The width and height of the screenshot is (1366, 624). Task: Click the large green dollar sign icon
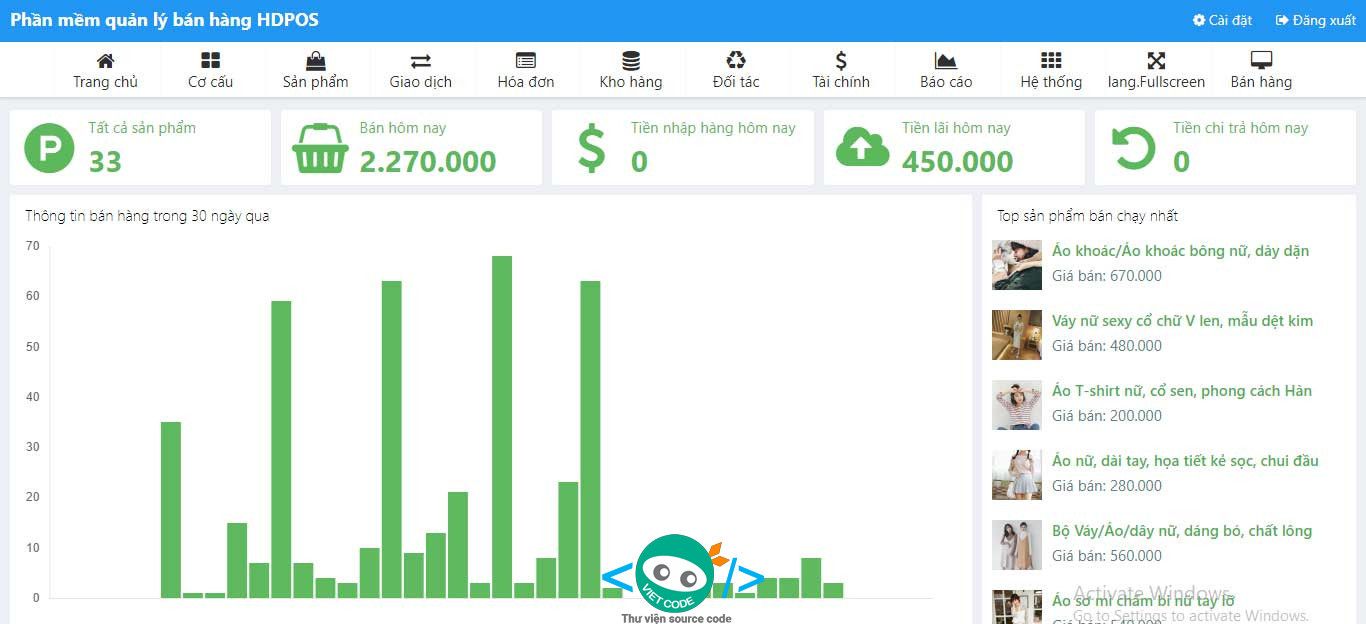click(592, 148)
